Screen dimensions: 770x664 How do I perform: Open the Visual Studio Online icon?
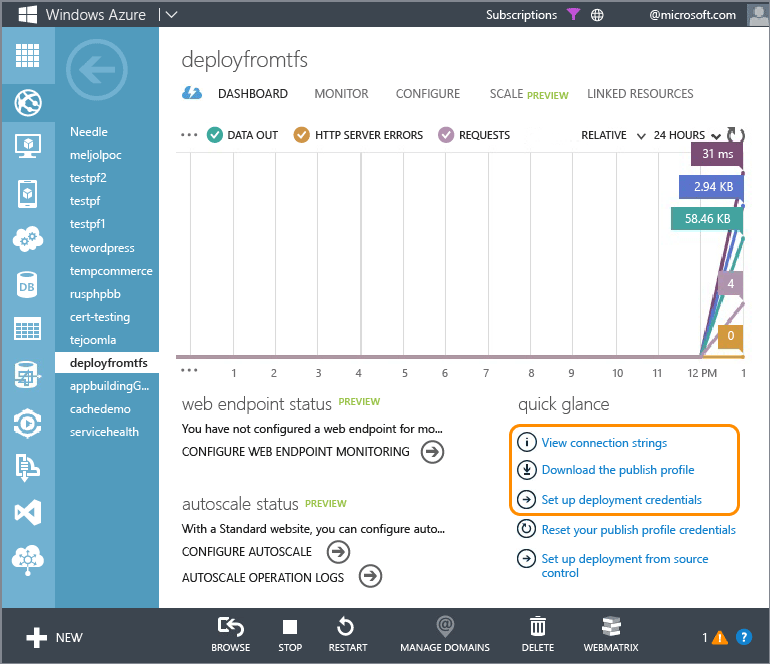[x=28, y=513]
